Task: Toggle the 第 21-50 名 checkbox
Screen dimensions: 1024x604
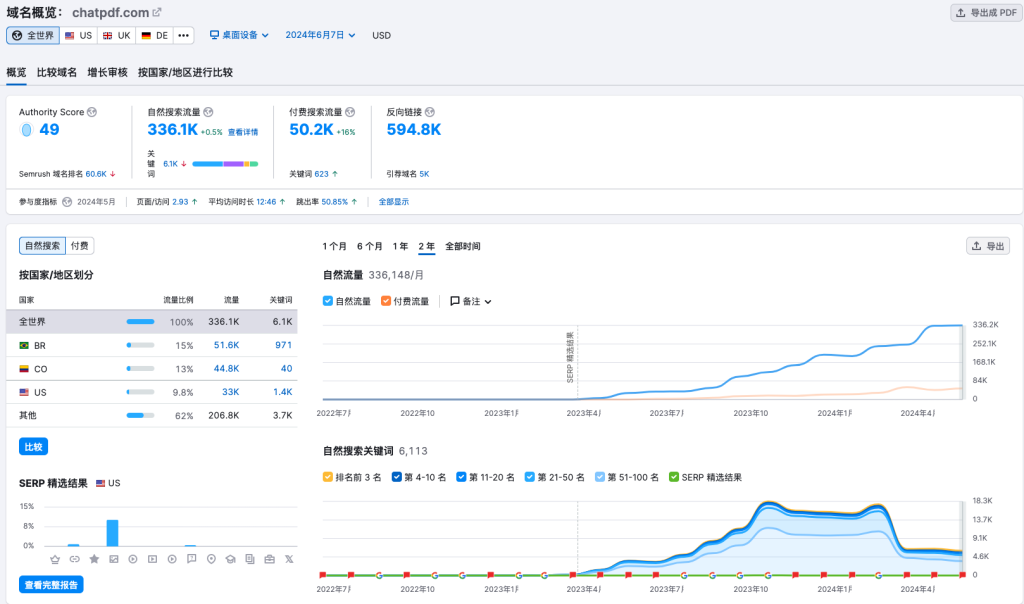Action: coord(530,477)
